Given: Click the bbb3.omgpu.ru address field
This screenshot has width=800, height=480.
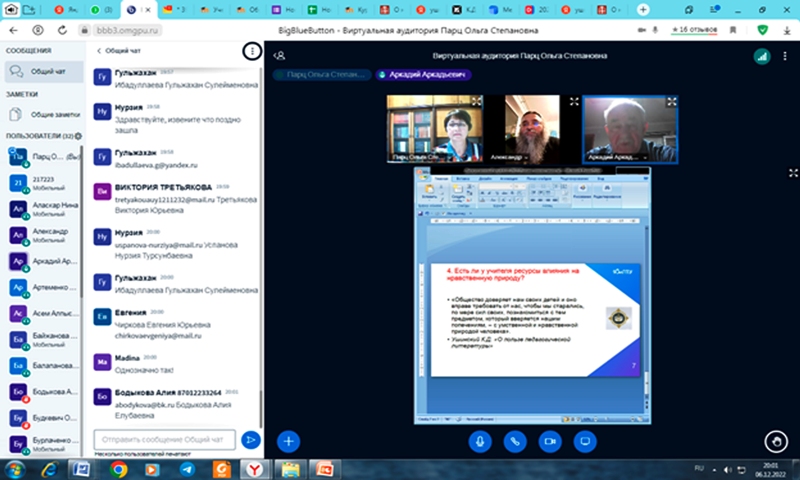Looking at the screenshot, I should tap(127, 31).
